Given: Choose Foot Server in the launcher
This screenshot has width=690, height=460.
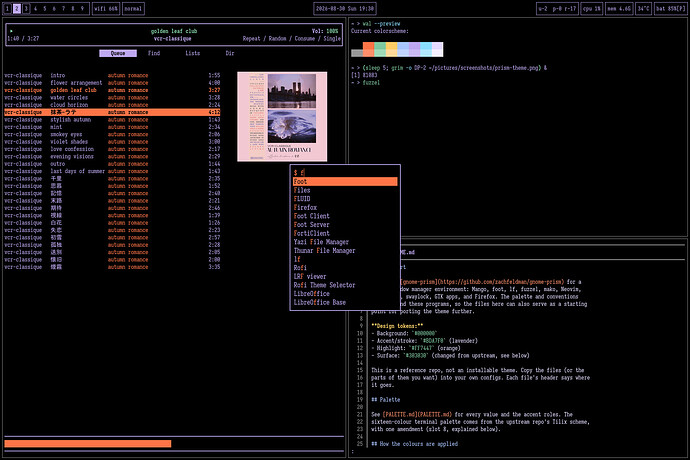Looking at the screenshot, I should (345, 224).
